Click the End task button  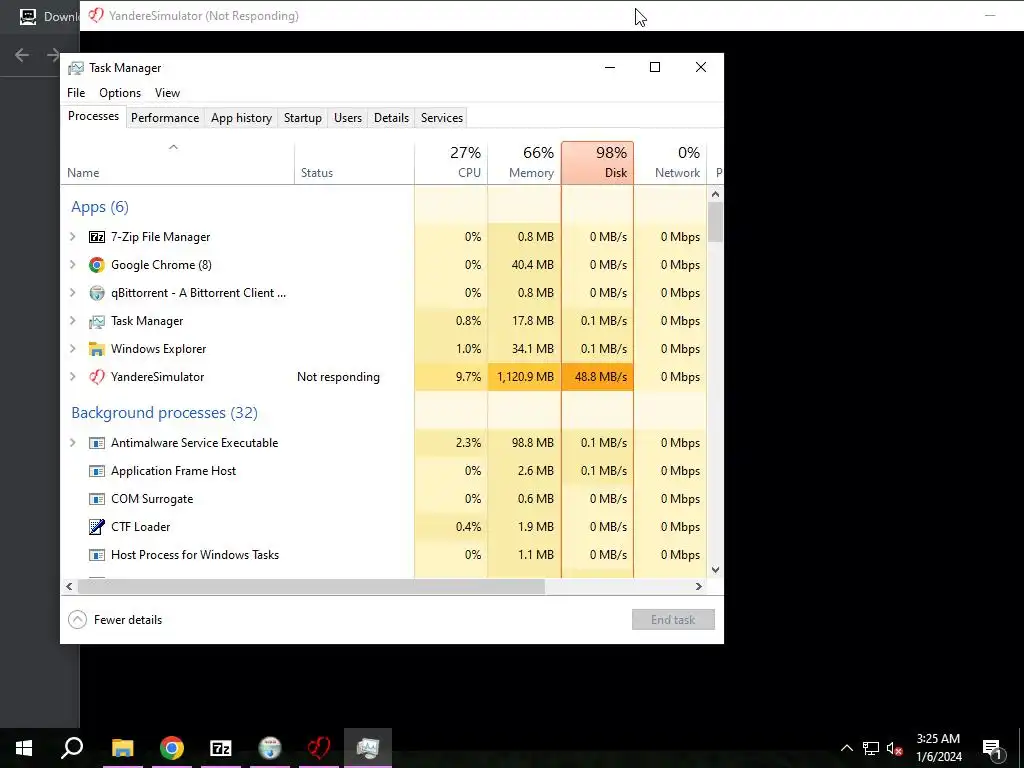click(x=673, y=620)
